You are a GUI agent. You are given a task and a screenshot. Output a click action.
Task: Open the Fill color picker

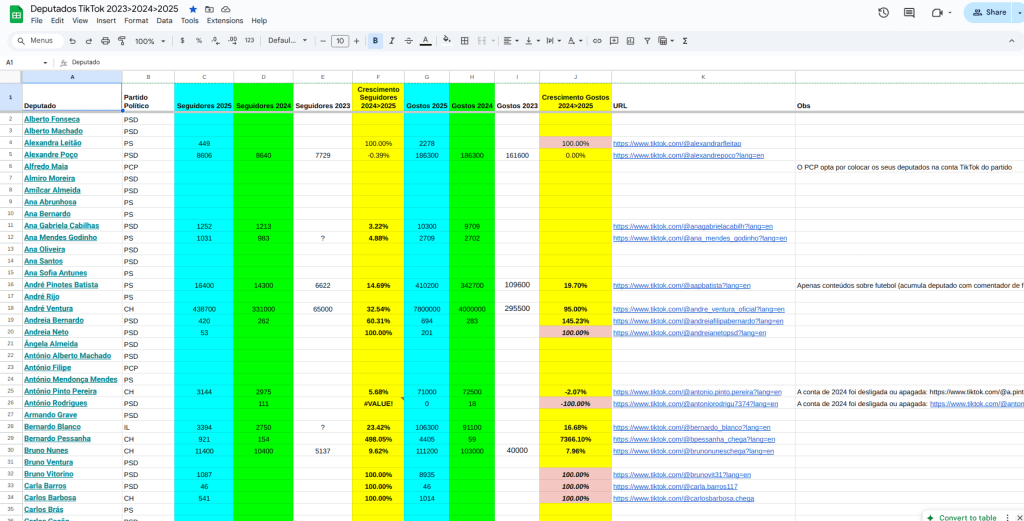[x=445, y=41]
